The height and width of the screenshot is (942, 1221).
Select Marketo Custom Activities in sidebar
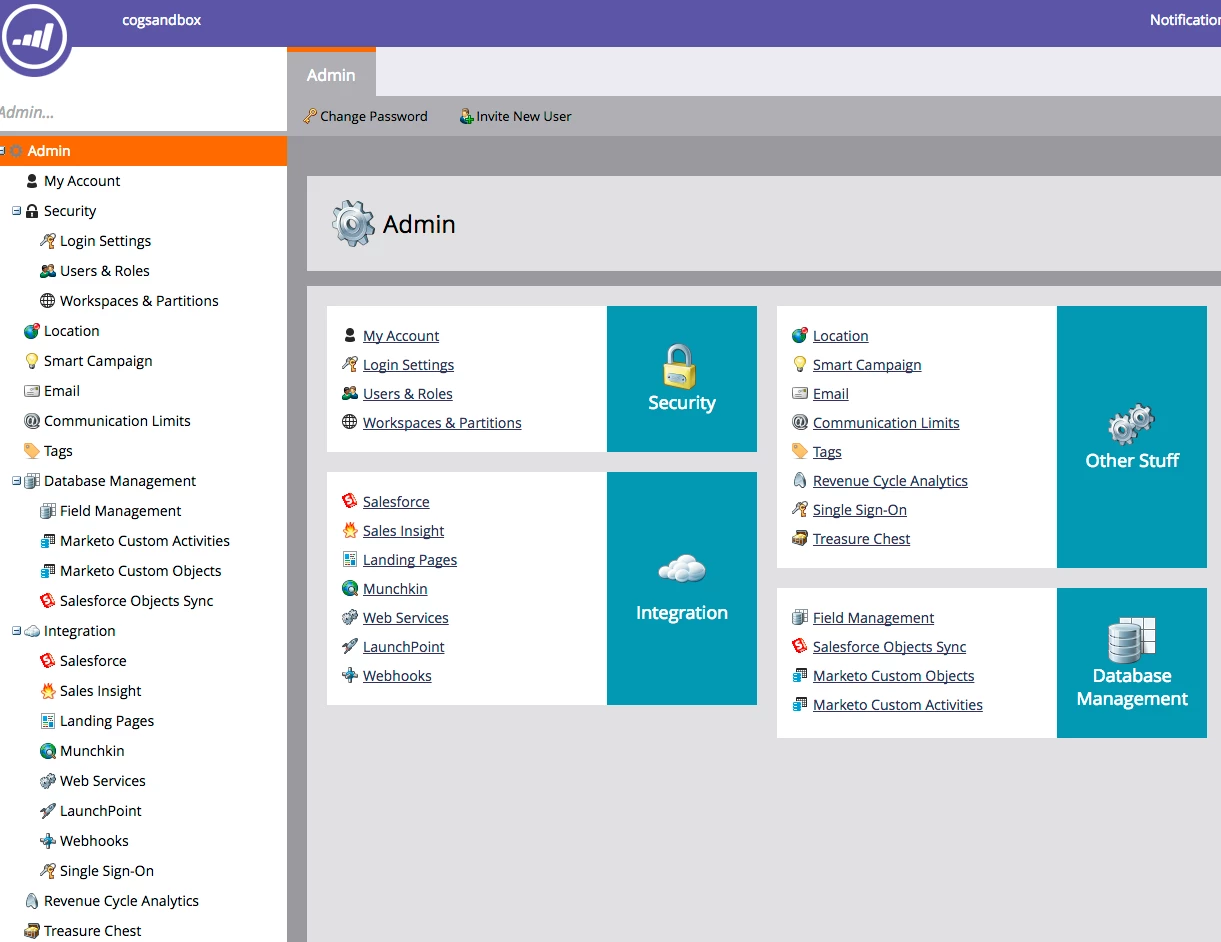click(144, 541)
